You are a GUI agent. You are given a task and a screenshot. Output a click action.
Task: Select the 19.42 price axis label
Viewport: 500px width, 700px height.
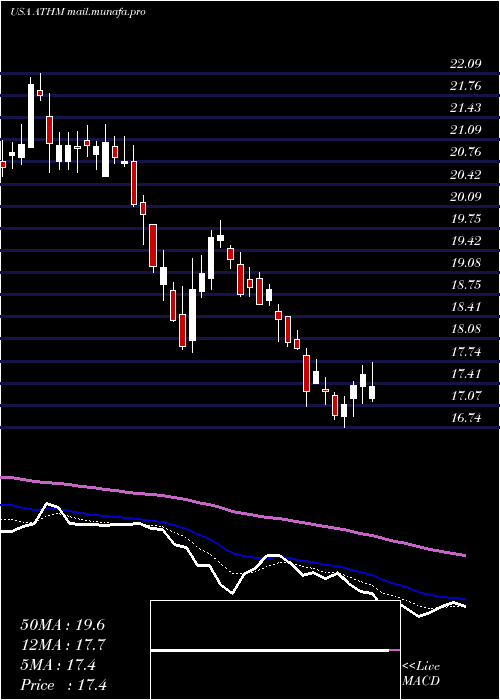pos(466,241)
